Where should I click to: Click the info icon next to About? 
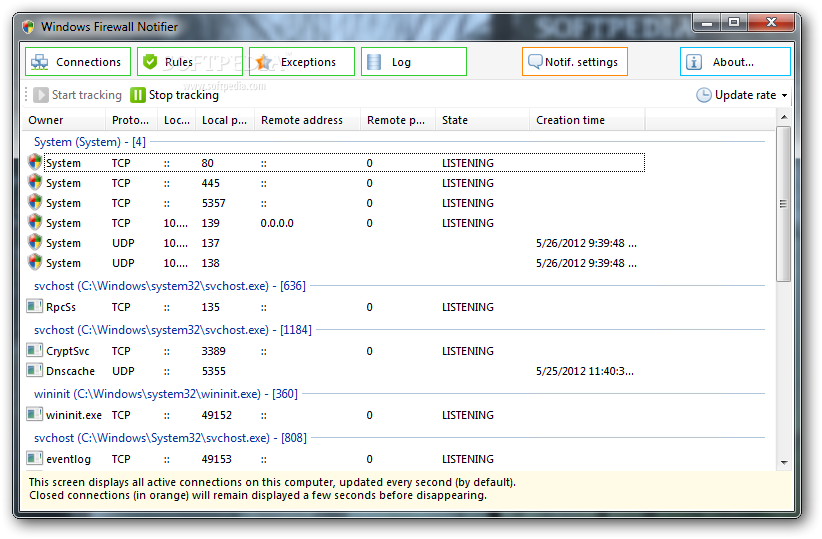click(694, 62)
